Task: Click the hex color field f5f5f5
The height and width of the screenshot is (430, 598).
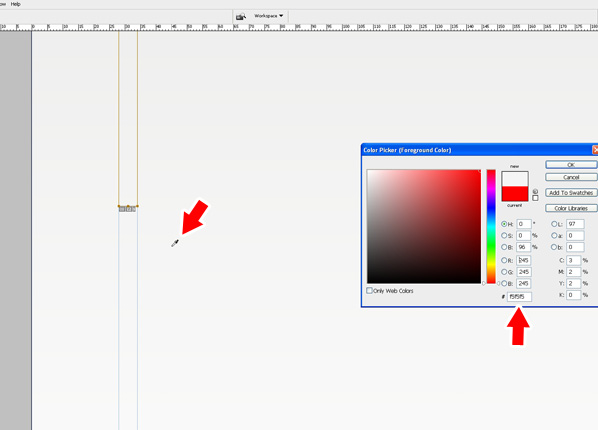Action: (519, 296)
